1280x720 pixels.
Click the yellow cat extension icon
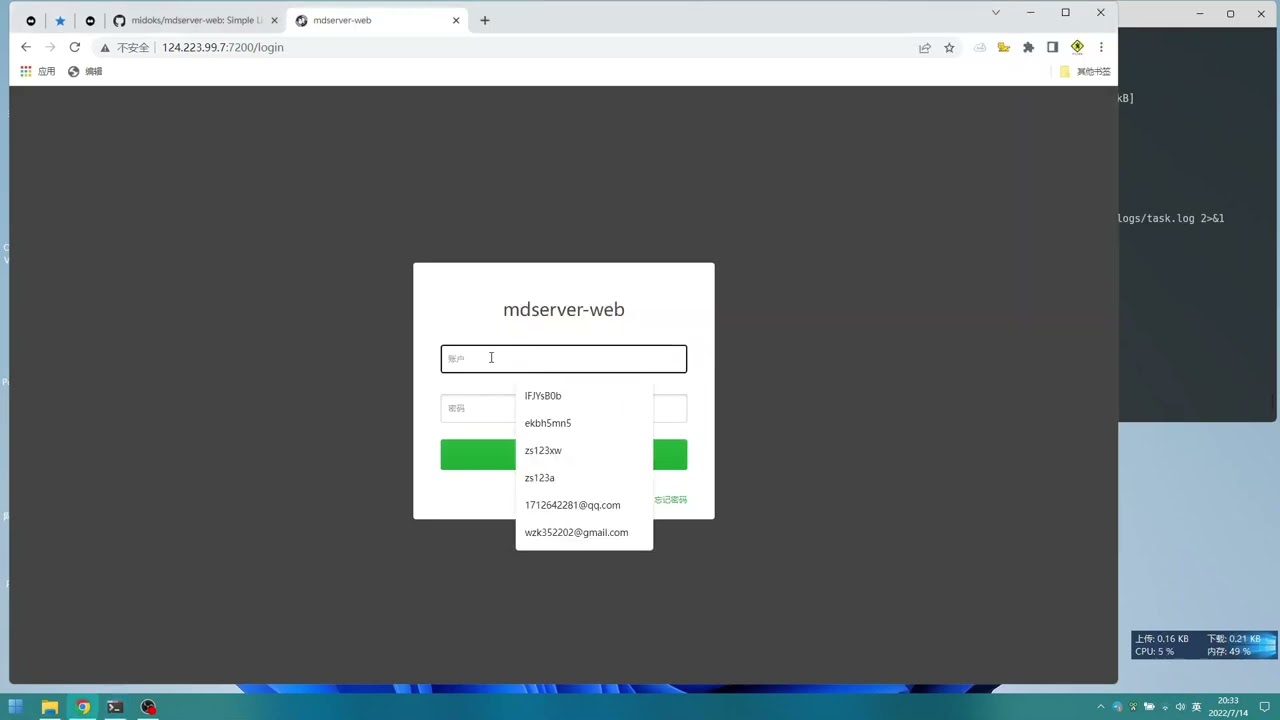tap(1004, 47)
